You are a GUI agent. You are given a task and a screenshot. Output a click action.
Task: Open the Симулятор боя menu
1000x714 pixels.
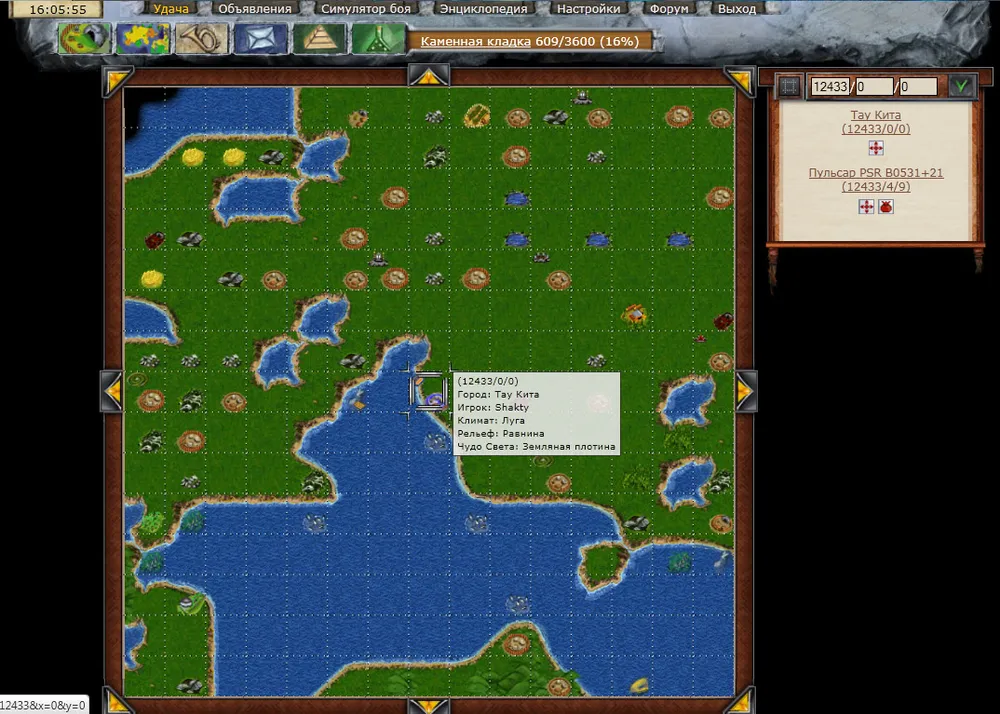click(x=366, y=9)
